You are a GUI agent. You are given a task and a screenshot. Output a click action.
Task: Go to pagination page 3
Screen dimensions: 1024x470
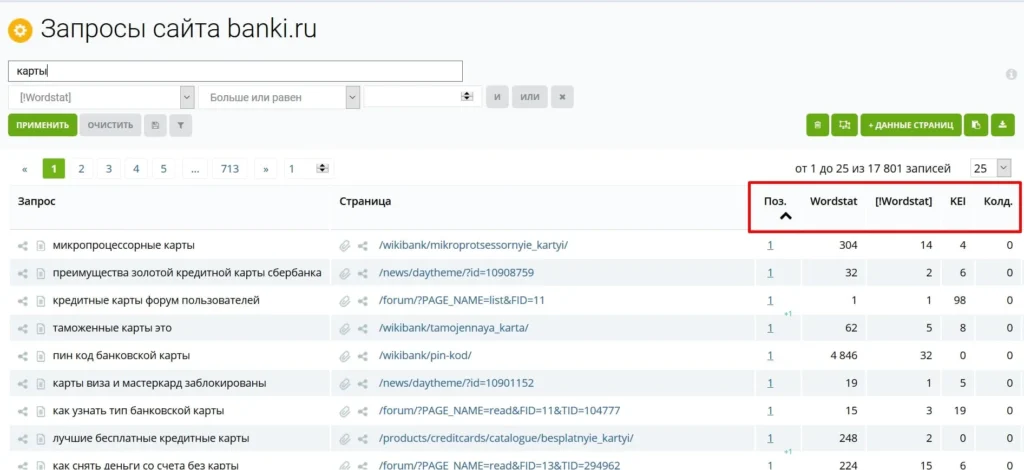point(108,168)
